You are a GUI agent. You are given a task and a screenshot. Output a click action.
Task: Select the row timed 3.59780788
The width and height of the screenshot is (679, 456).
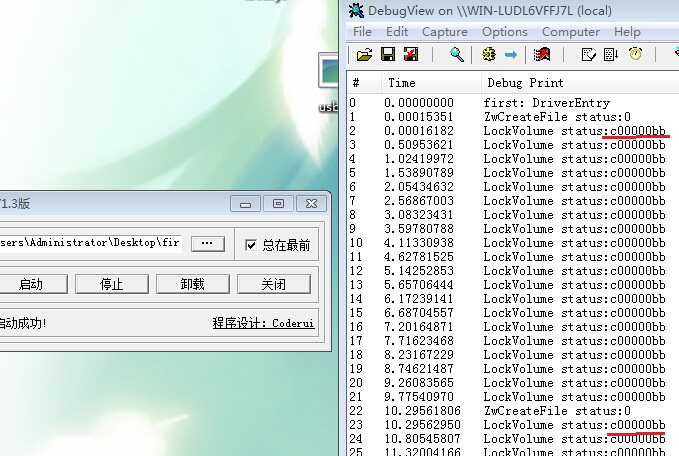click(513, 229)
